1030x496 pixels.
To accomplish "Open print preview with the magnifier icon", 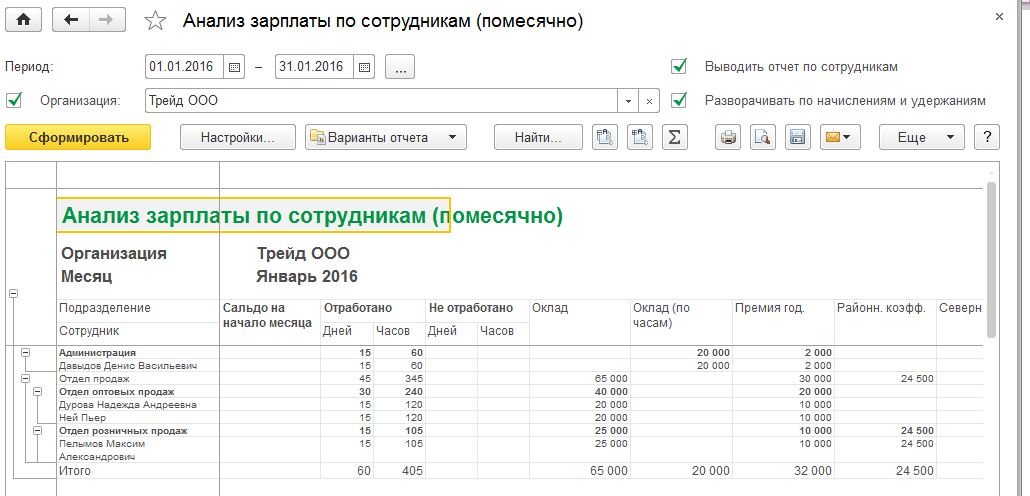I will coord(763,137).
